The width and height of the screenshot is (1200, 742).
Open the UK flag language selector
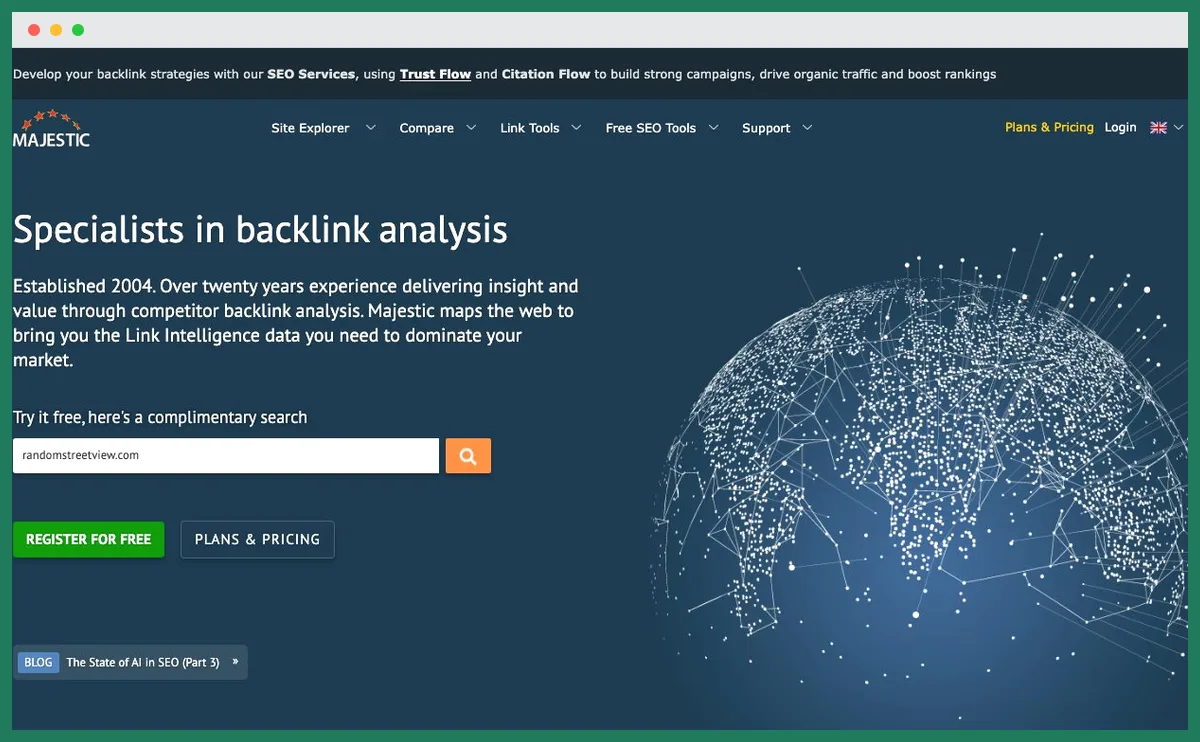1159,128
